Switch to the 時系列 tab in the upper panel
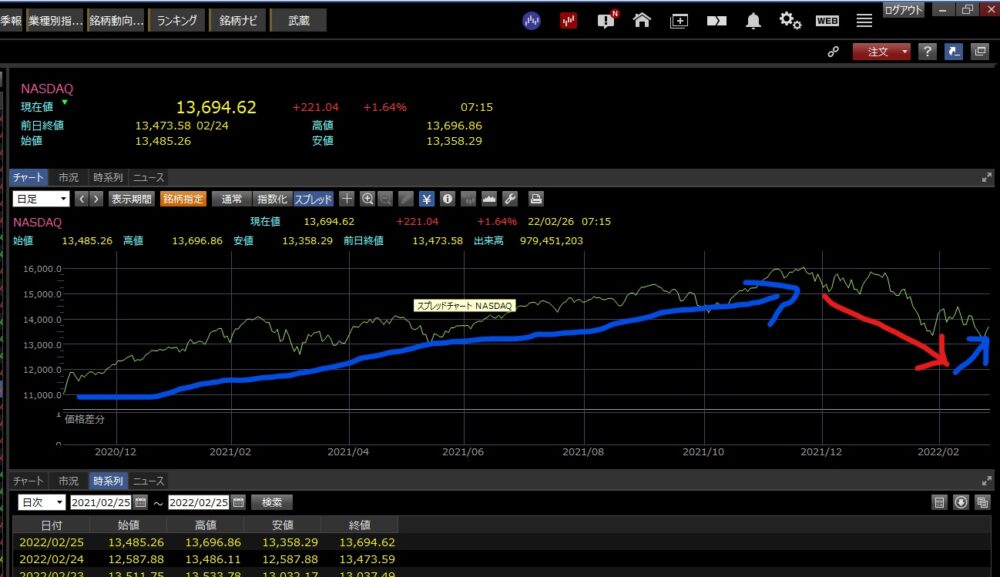Viewport: 1000px width, 577px height. [x=107, y=177]
